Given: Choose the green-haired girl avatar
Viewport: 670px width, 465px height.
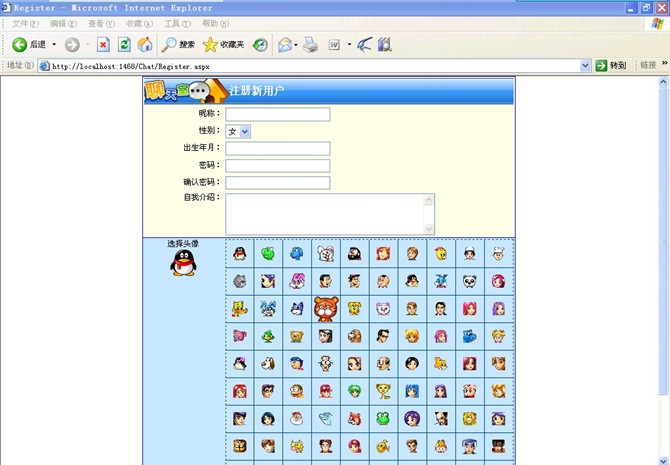Looking at the screenshot, I should coord(354,391).
